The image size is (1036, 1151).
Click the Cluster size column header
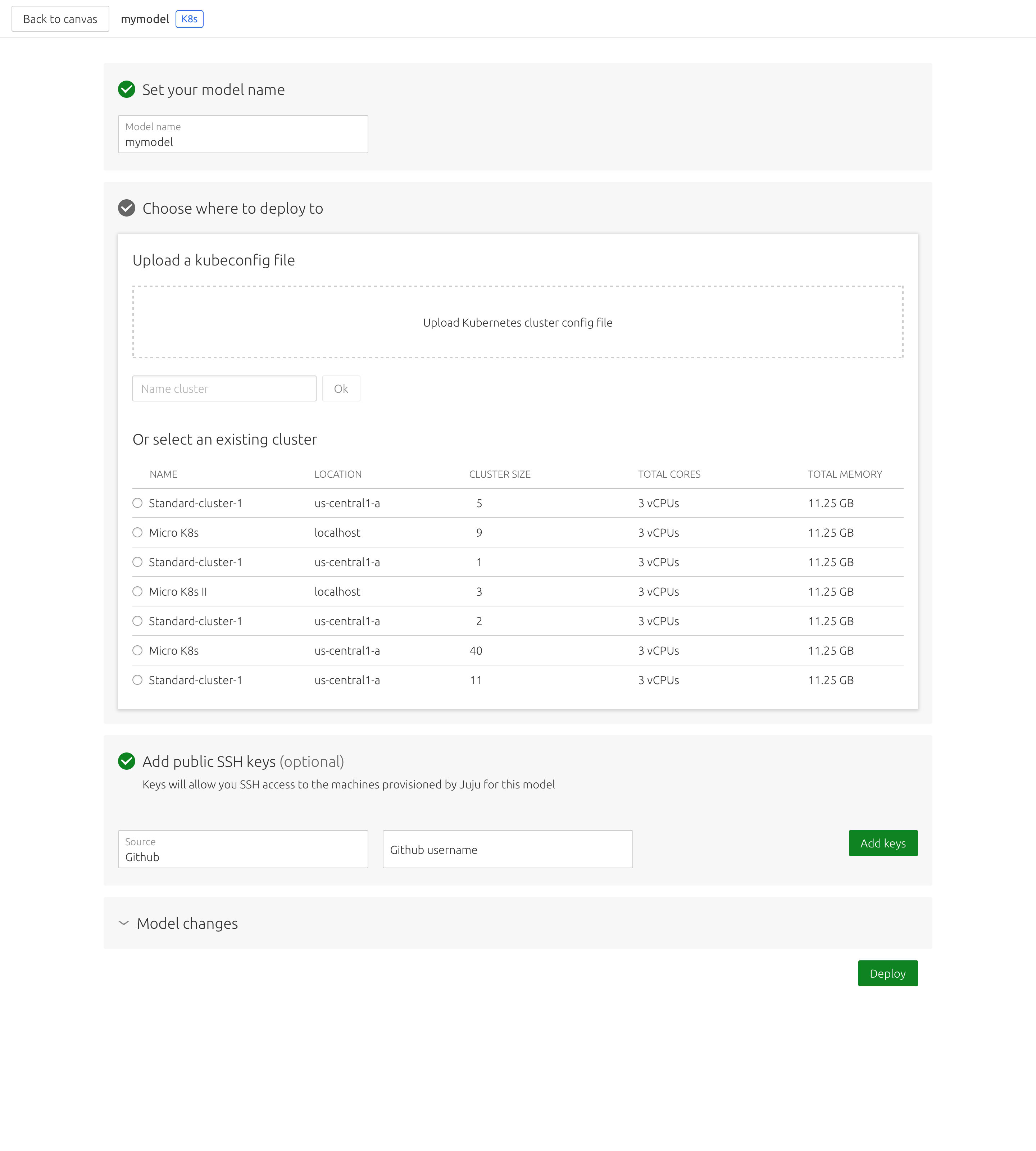tap(500, 474)
